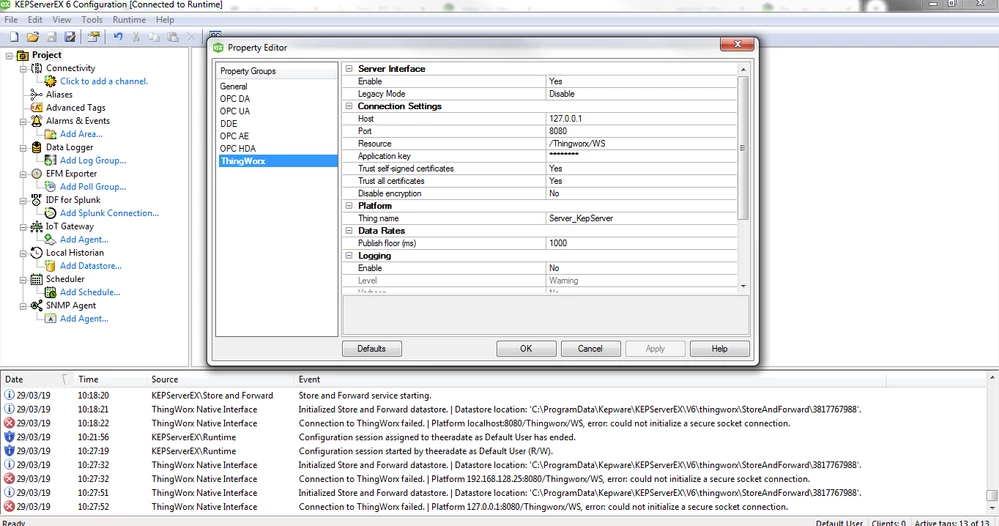This screenshot has height=526, width=999.
Task: Click the Cut scissors toolbar icon
Action: tap(136, 37)
